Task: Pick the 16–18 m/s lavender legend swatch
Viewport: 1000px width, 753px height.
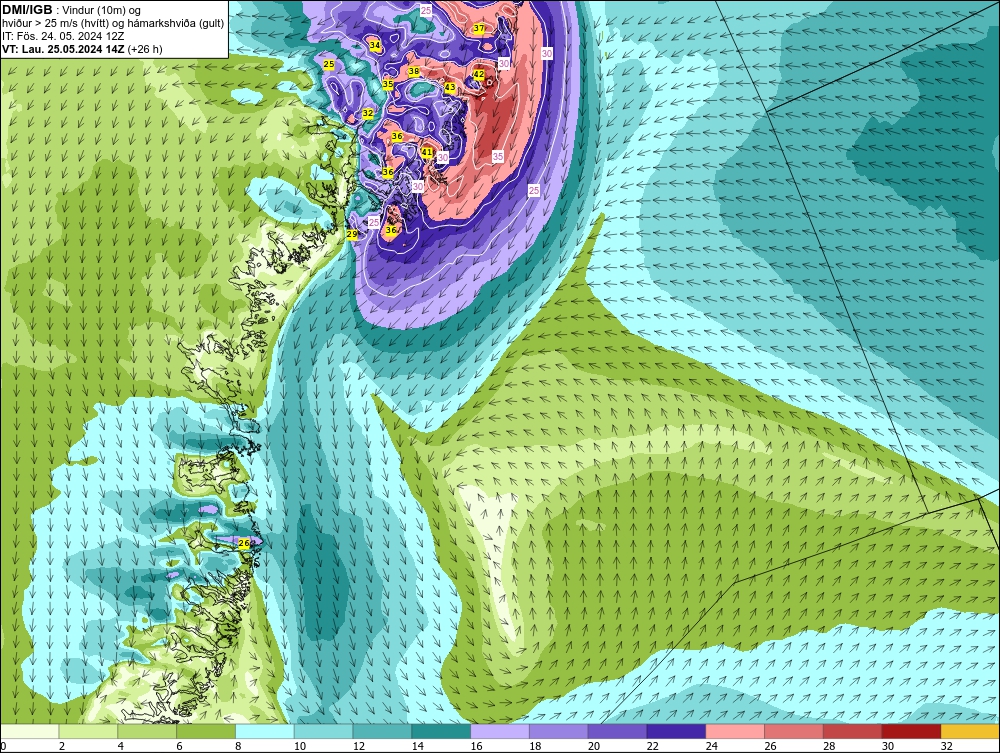Action: (x=500, y=731)
